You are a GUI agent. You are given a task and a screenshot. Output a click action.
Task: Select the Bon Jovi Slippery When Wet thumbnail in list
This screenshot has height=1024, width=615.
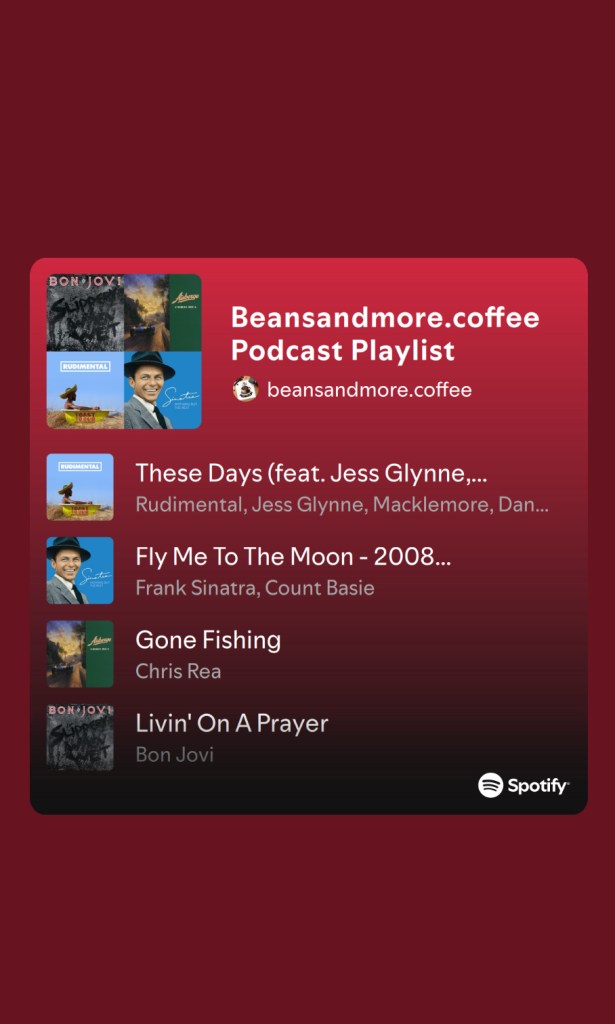coord(80,738)
